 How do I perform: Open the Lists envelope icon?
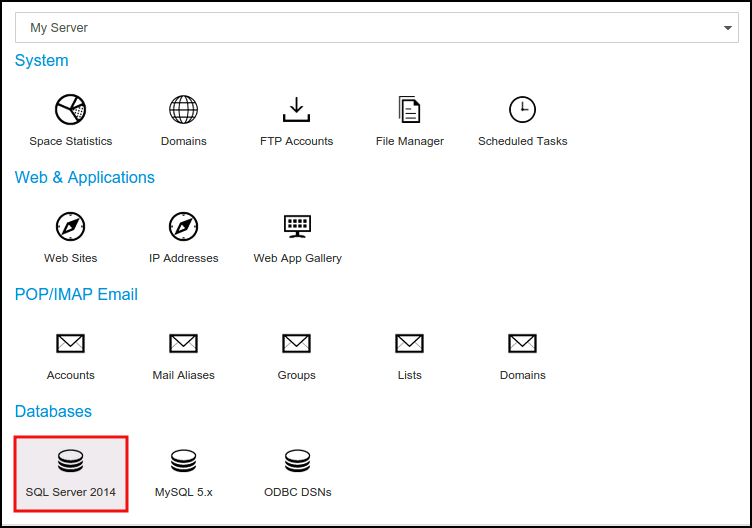pyautogui.click(x=409, y=343)
